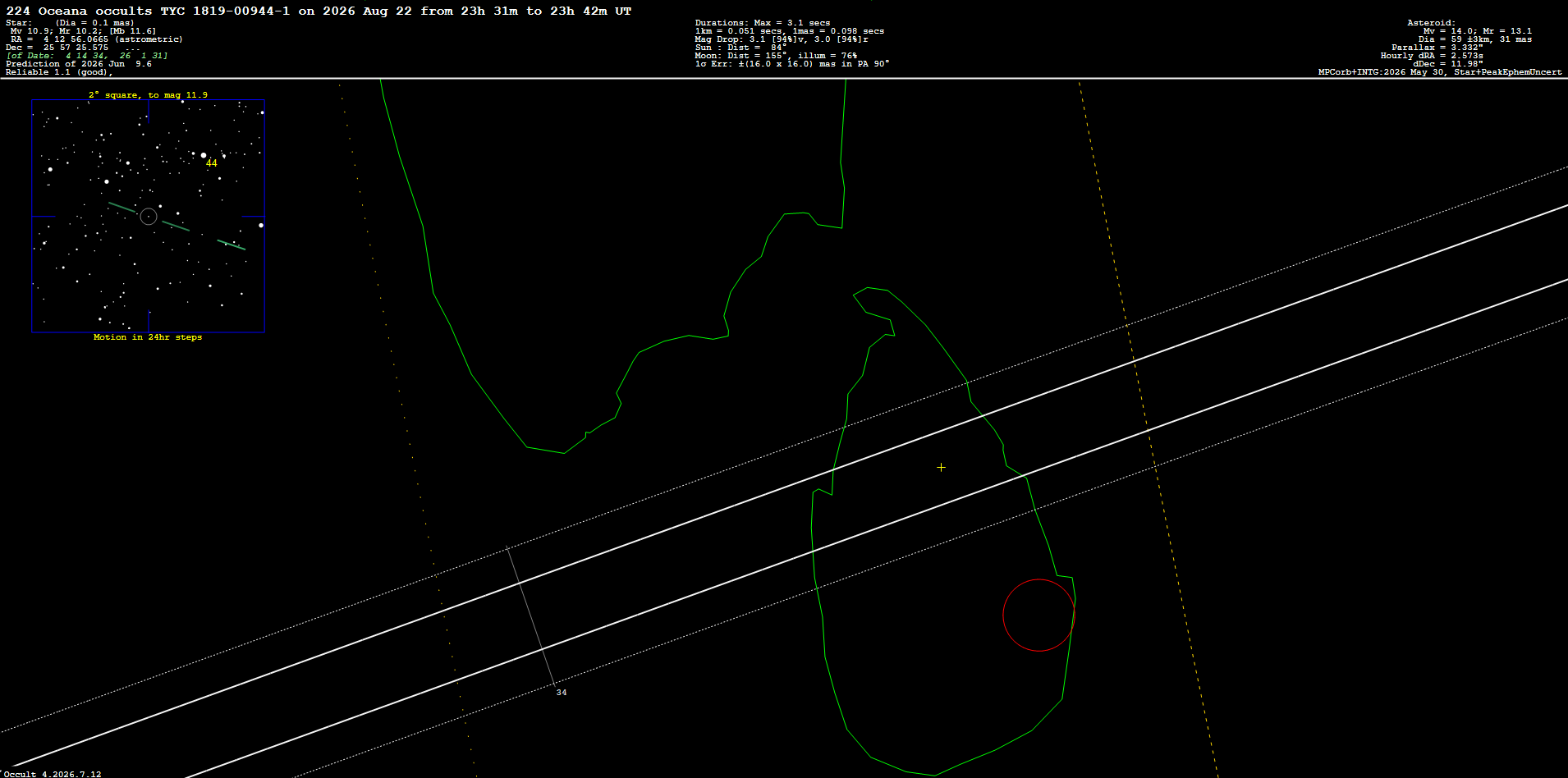1568x778 pixels.
Task: Click the yellow cross marker on Sri Lanka
Action: pos(941,467)
